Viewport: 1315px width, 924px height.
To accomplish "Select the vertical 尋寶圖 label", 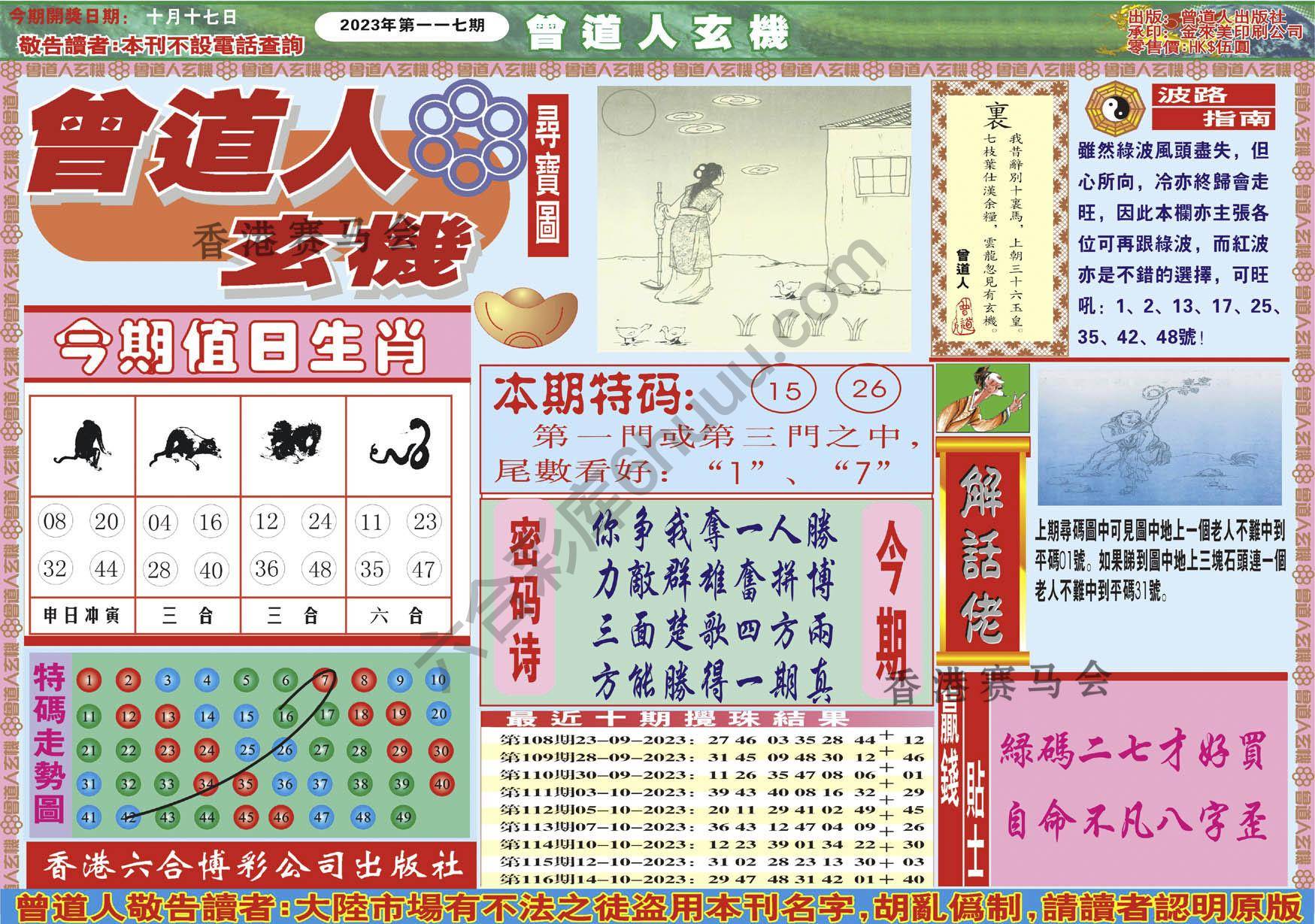I will 549,177.
